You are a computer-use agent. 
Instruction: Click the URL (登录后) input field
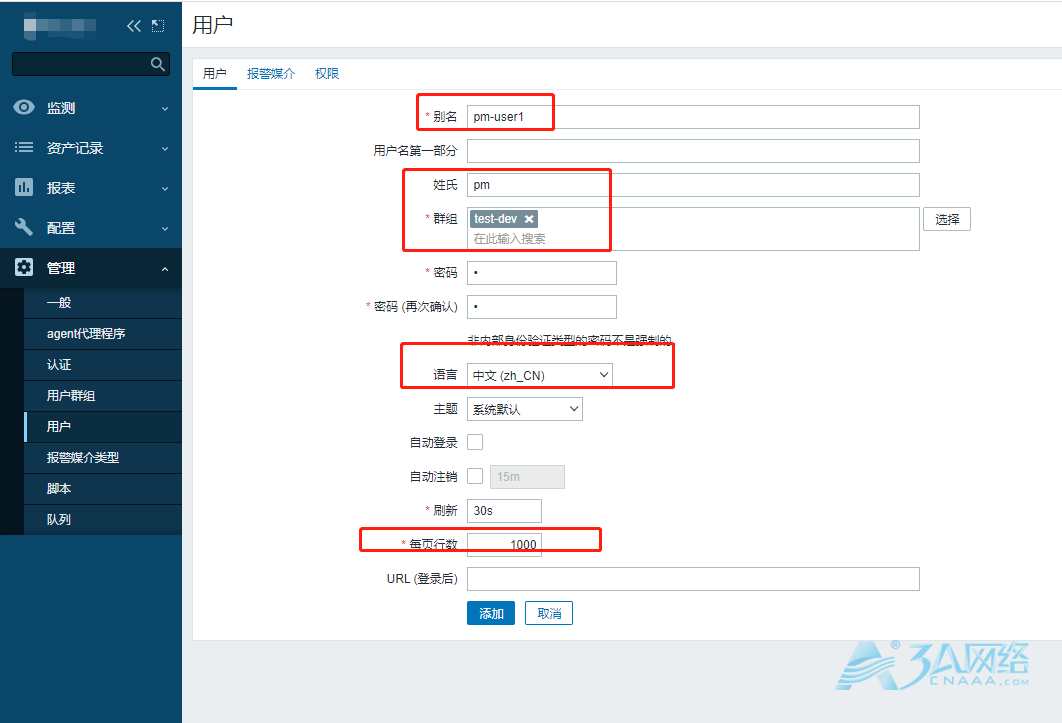pyautogui.click(x=693, y=579)
